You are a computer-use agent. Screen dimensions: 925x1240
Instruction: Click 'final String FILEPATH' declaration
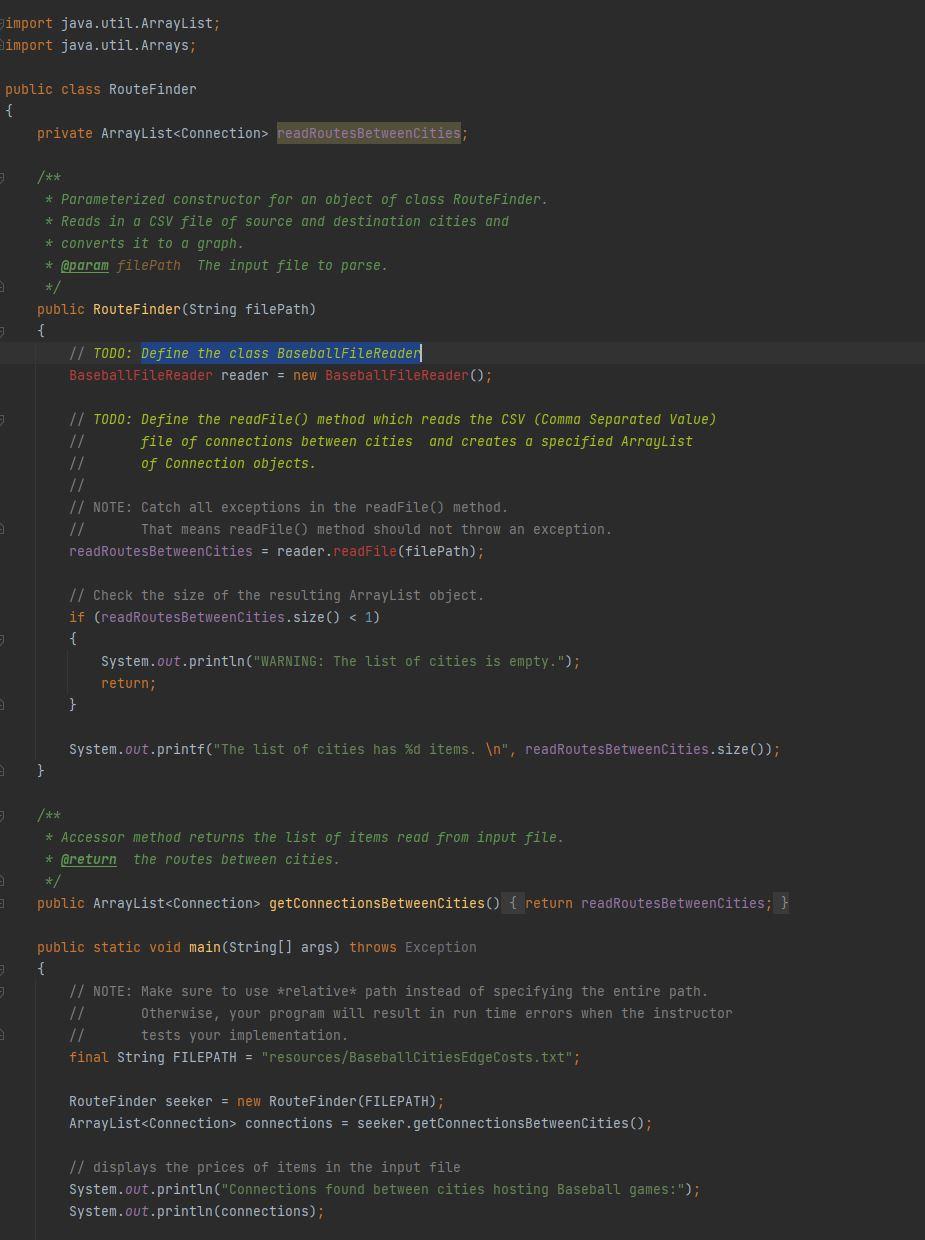click(x=153, y=1057)
